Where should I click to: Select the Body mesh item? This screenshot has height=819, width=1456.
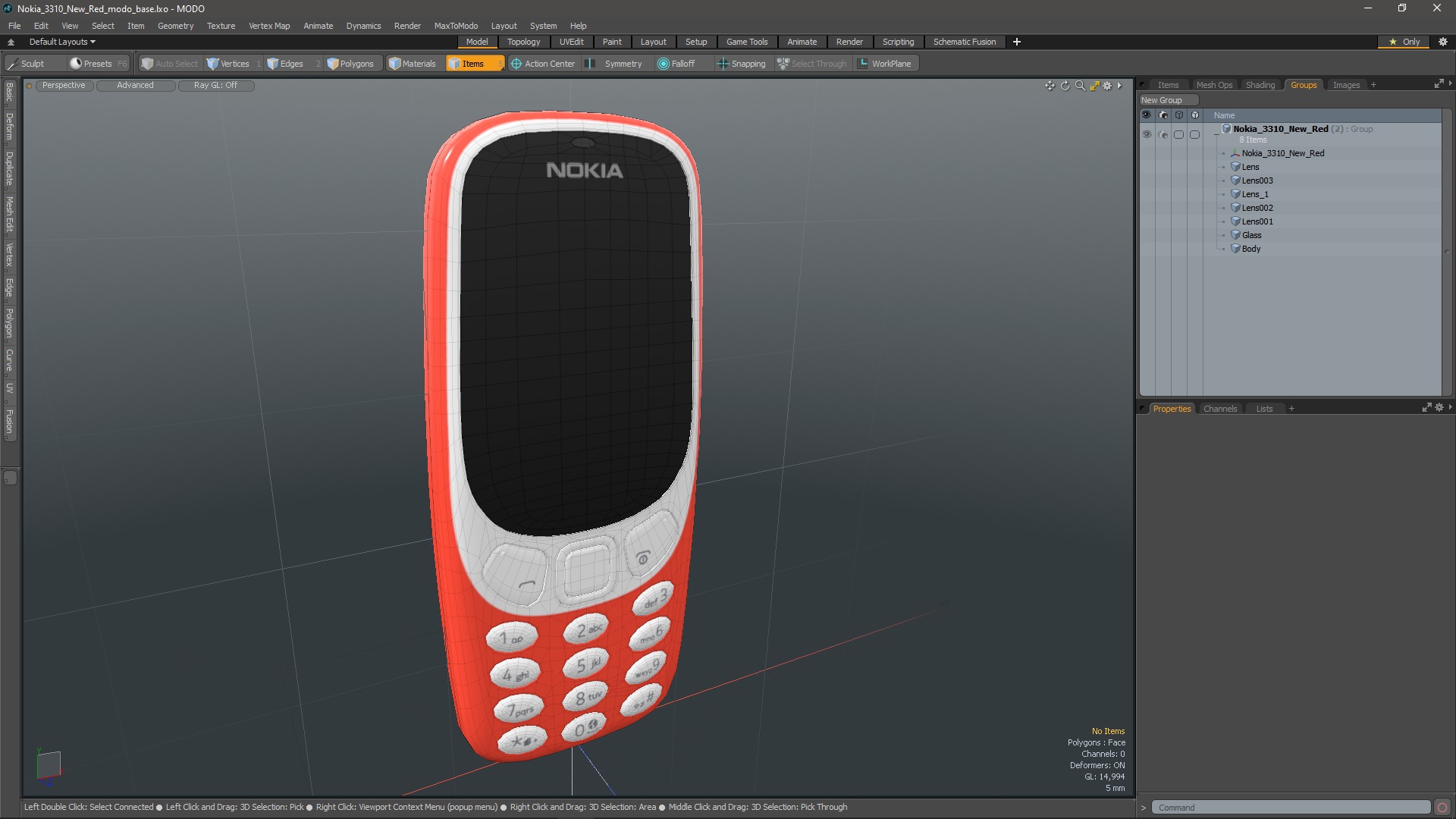[x=1250, y=249]
